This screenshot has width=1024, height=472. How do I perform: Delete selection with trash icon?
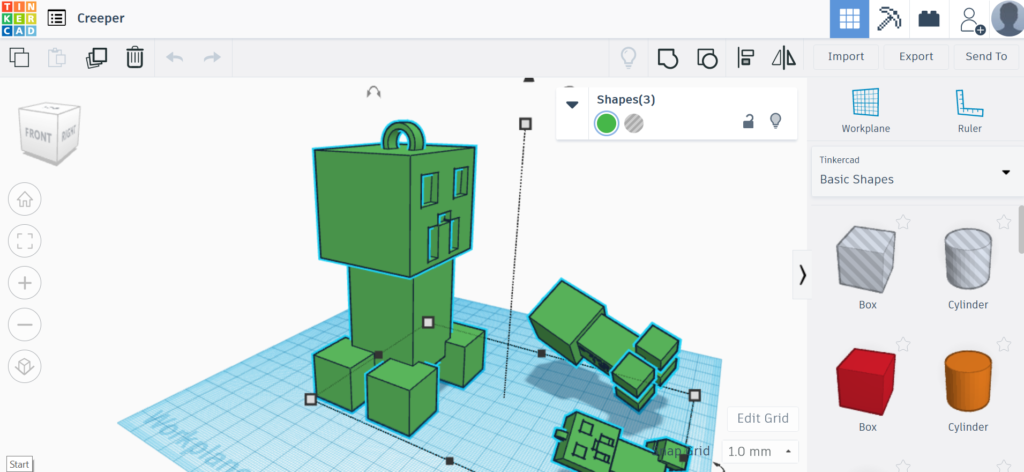point(135,57)
